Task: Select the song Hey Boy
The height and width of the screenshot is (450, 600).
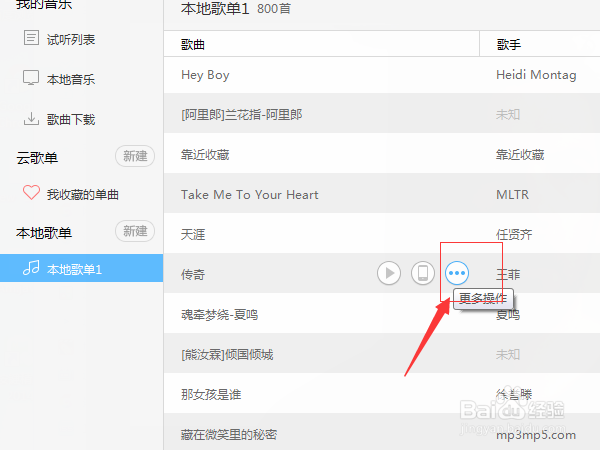Action: coord(382,75)
